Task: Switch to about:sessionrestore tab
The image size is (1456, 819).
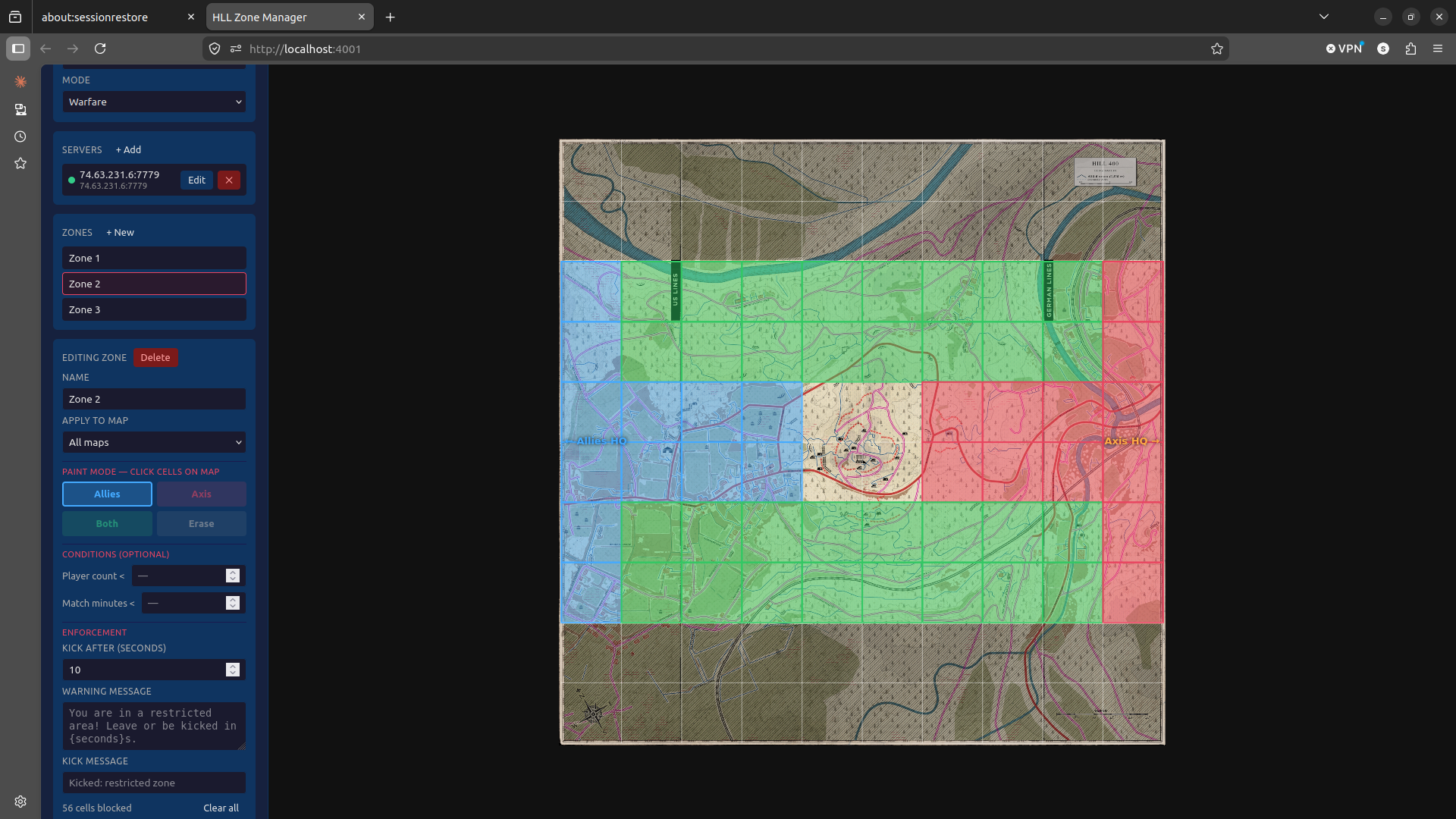Action: tap(95, 17)
